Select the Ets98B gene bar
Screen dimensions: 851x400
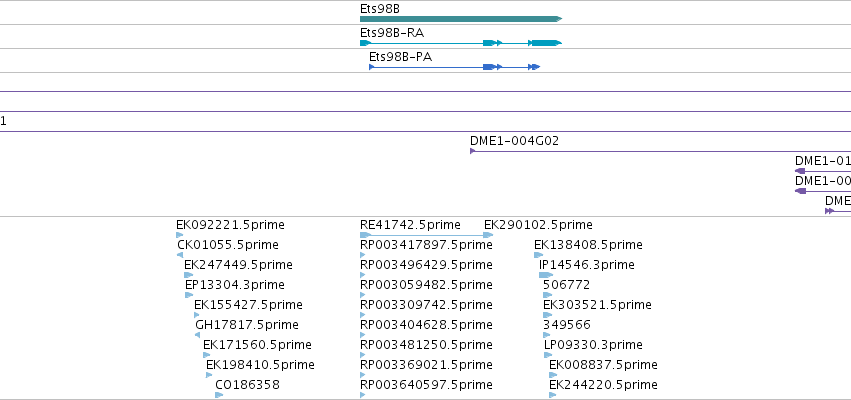461,19
